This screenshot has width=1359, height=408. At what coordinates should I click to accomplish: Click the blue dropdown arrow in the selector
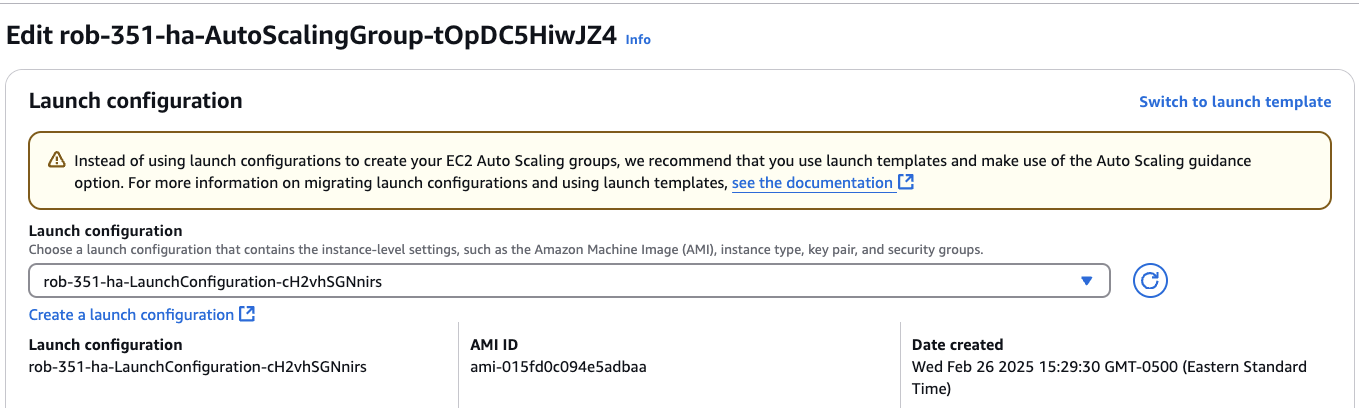click(1087, 282)
